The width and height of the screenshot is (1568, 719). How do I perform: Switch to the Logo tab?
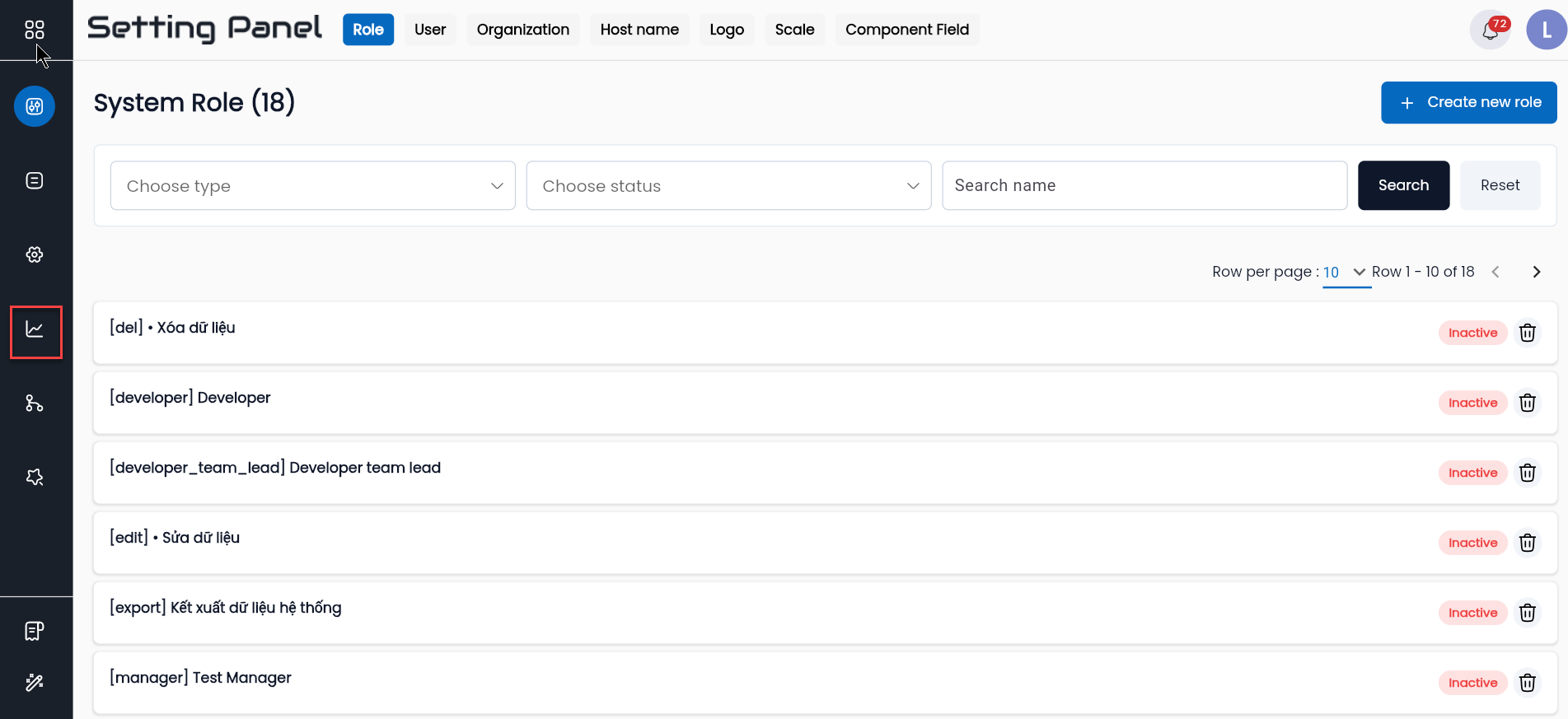[x=727, y=30]
